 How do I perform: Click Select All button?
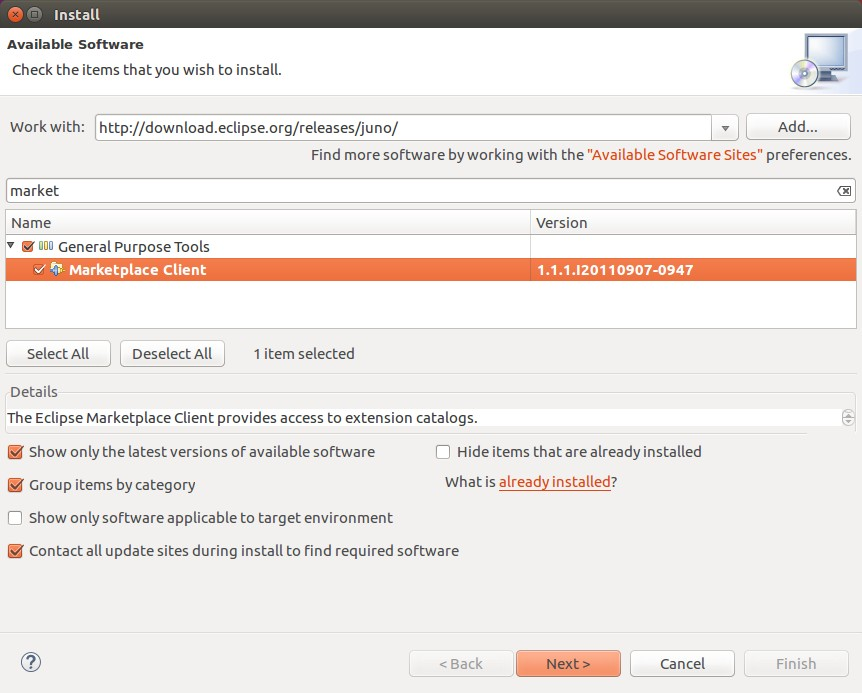[x=58, y=353]
